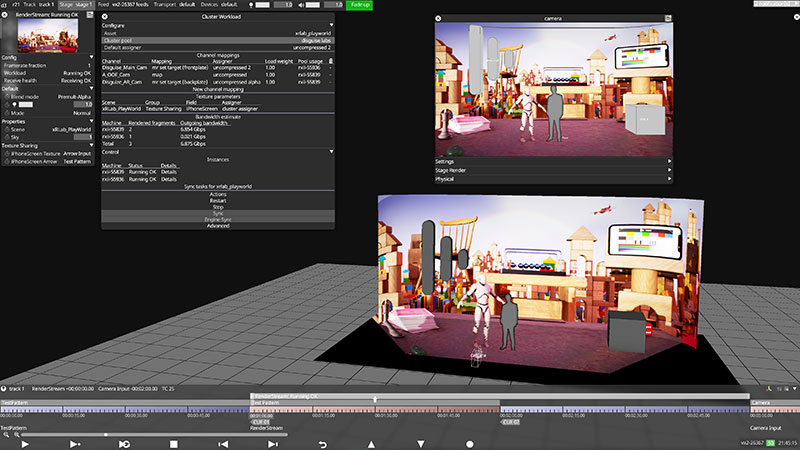The image size is (800, 450).
Task: Open the Transport default menu
Action: 174,5
